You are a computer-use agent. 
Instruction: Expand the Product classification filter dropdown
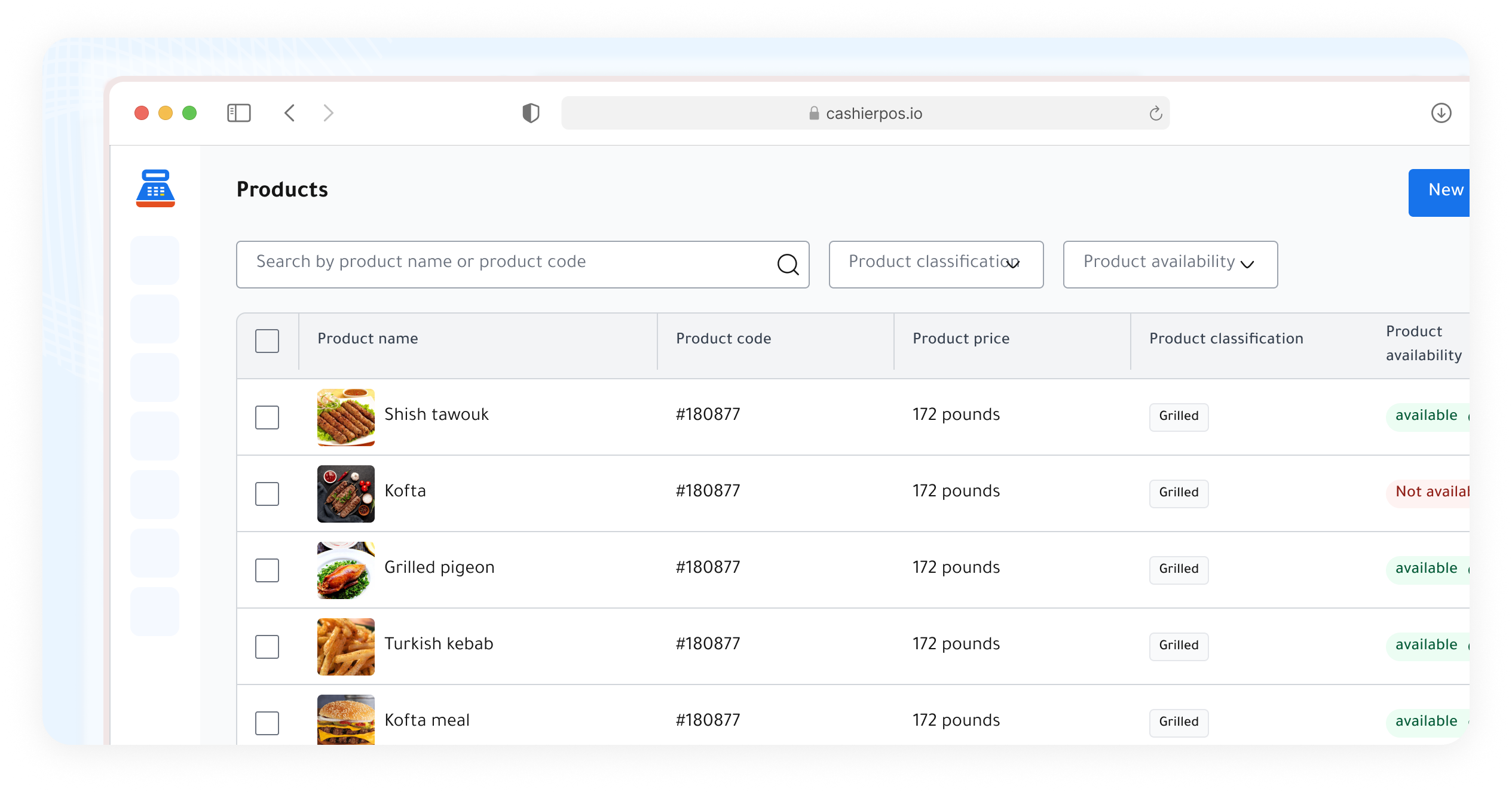936,265
